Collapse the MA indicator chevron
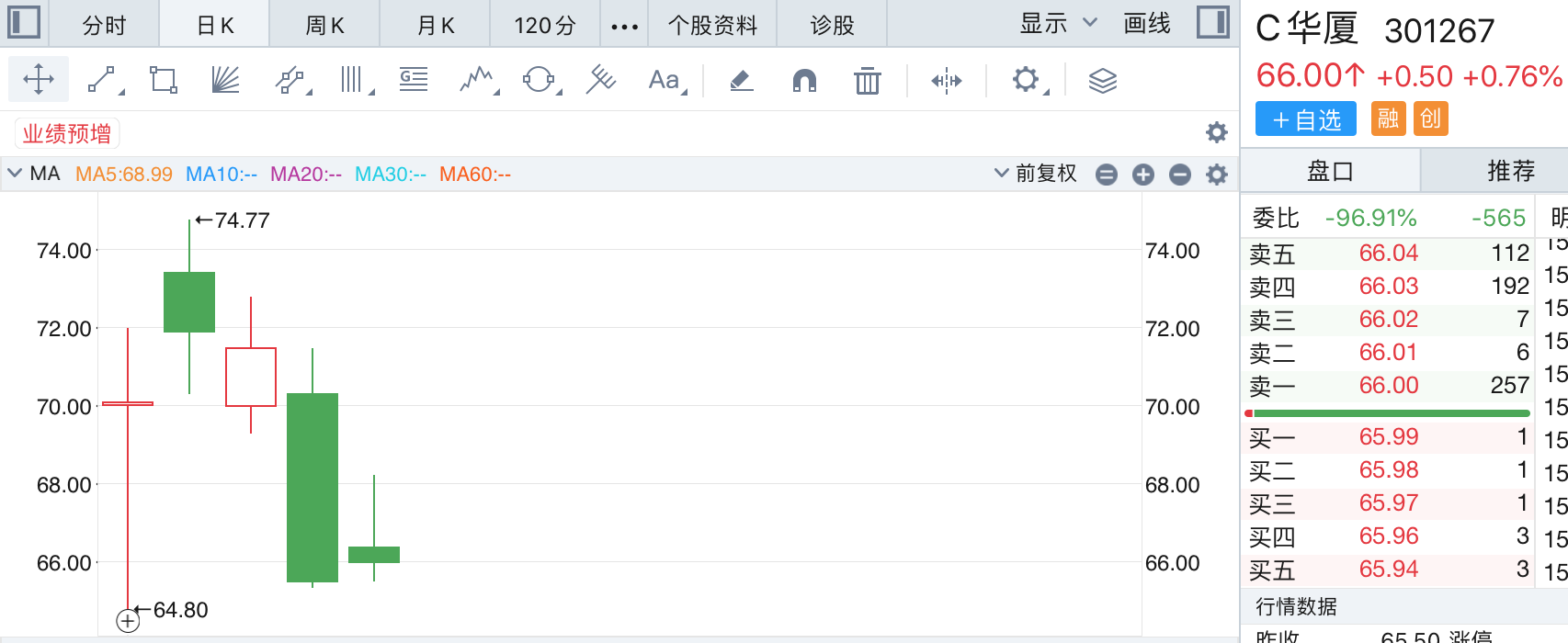Viewport: 1568px width, 643px height. pyautogui.click(x=15, y=174)
